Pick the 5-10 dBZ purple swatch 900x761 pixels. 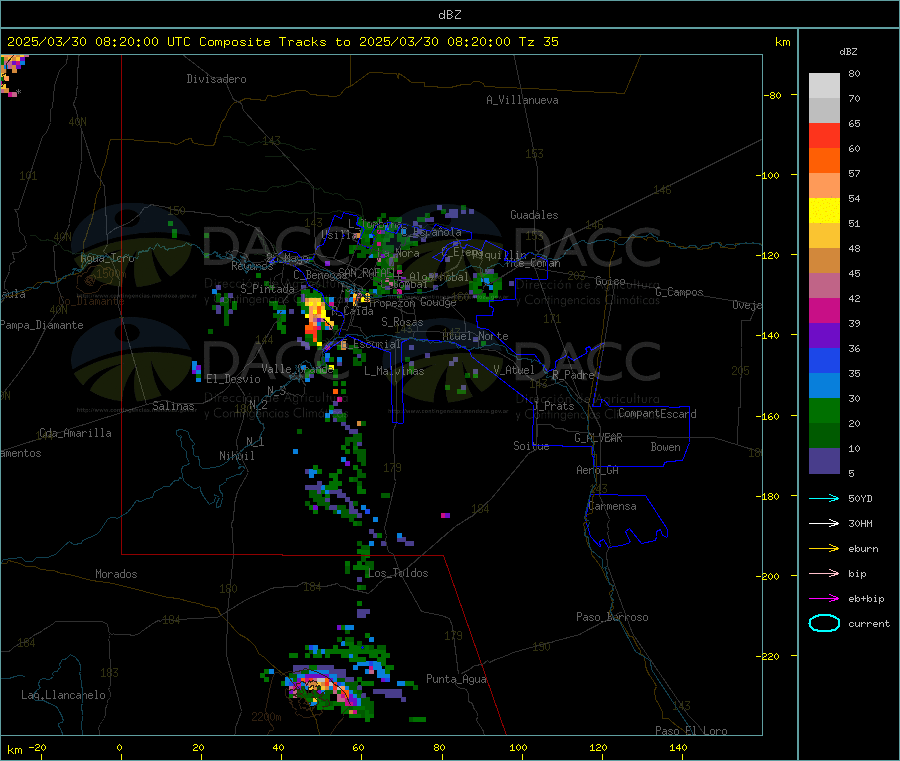[x=824, y=461]
